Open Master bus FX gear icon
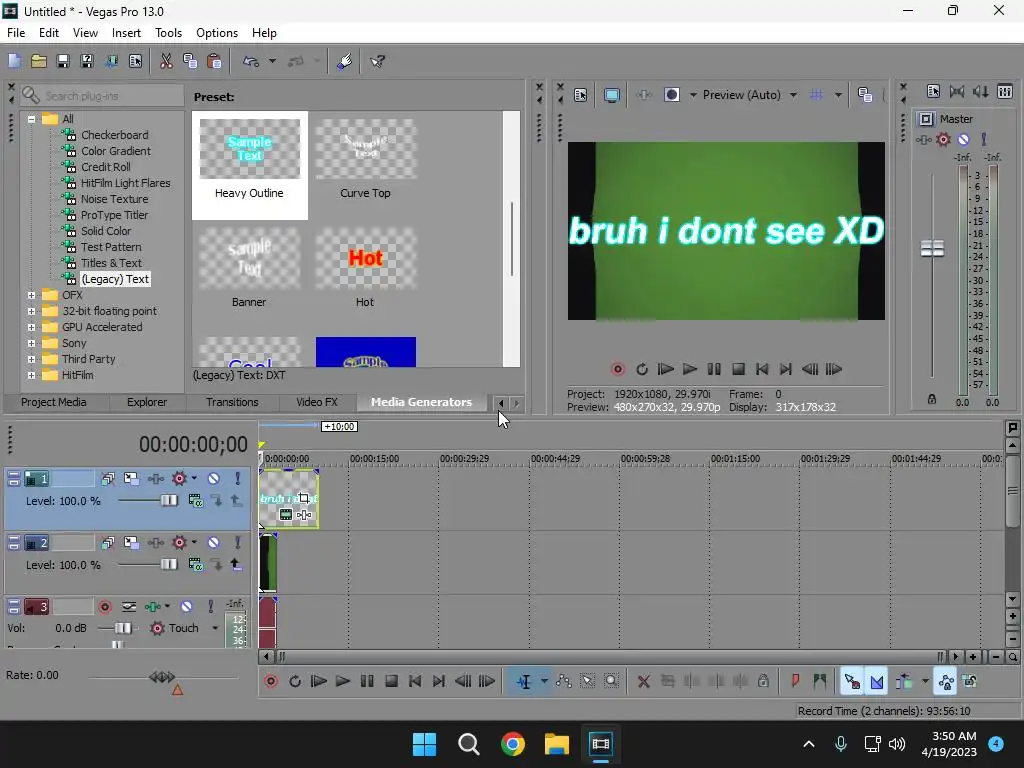This screenshot has height=768, width=1024. [943, 139]
